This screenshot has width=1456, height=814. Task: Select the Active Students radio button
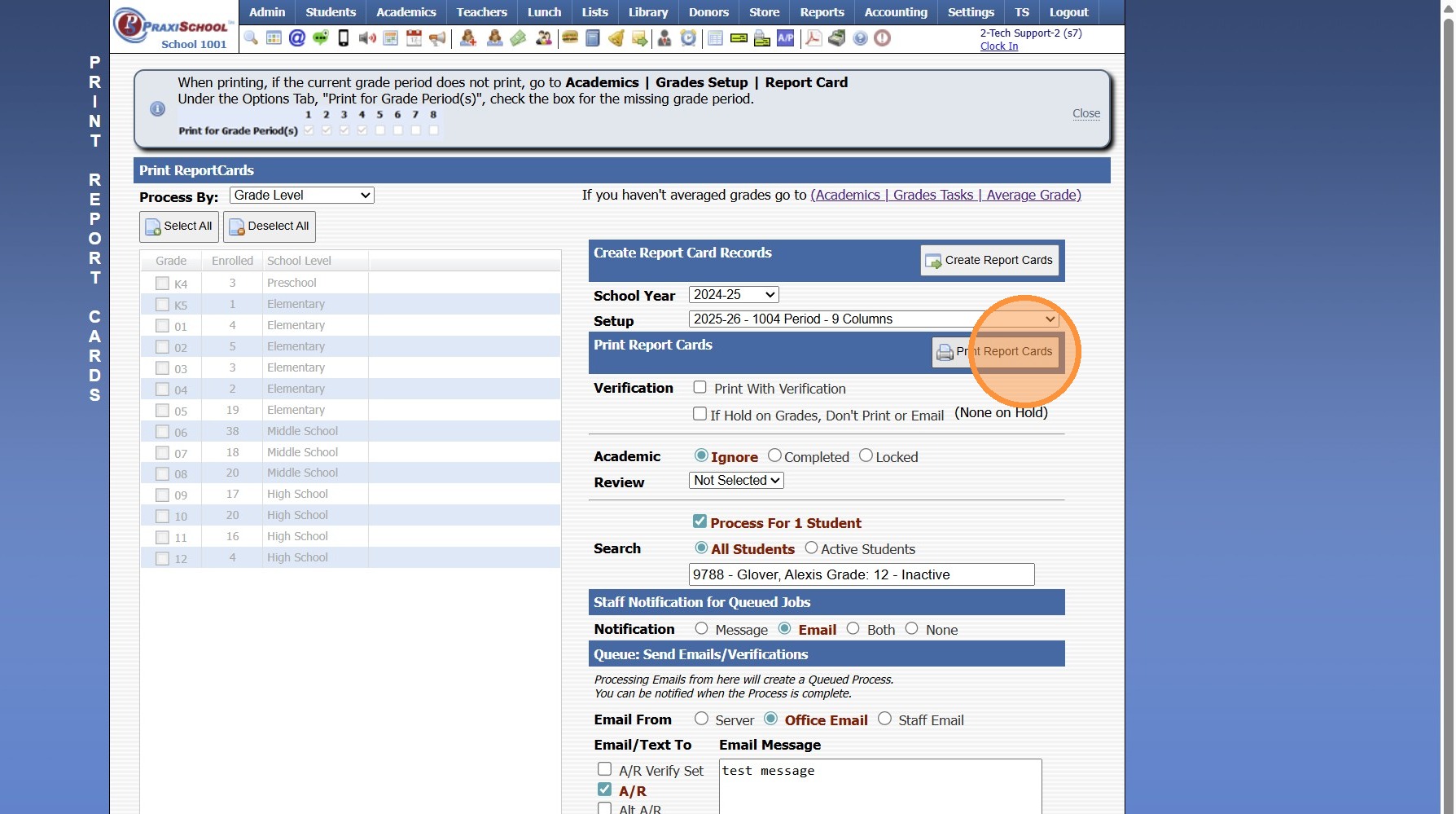click(x=811, y=548)
